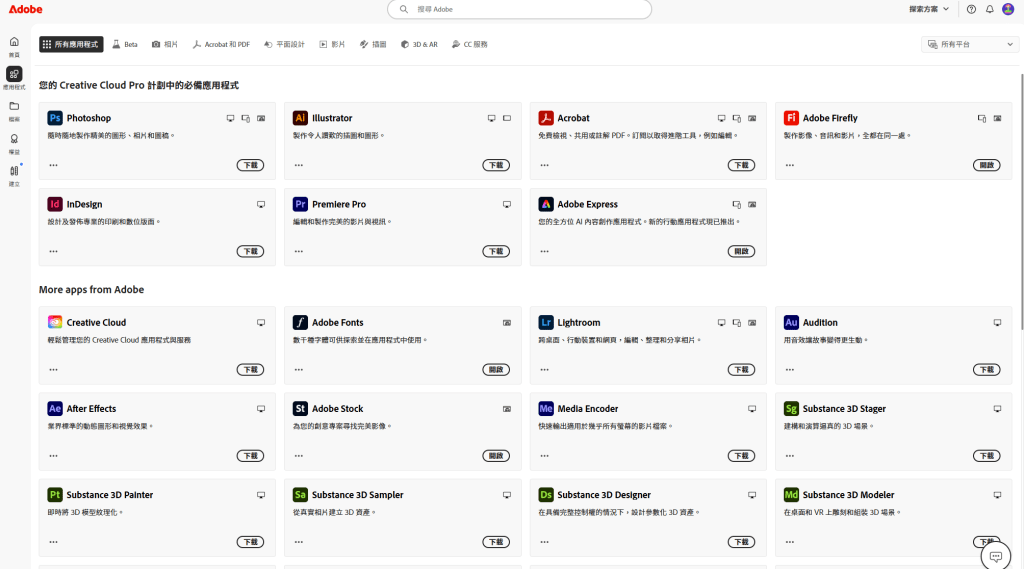
Task: Click the user profile avatar
Action: tap(1008, 9)
